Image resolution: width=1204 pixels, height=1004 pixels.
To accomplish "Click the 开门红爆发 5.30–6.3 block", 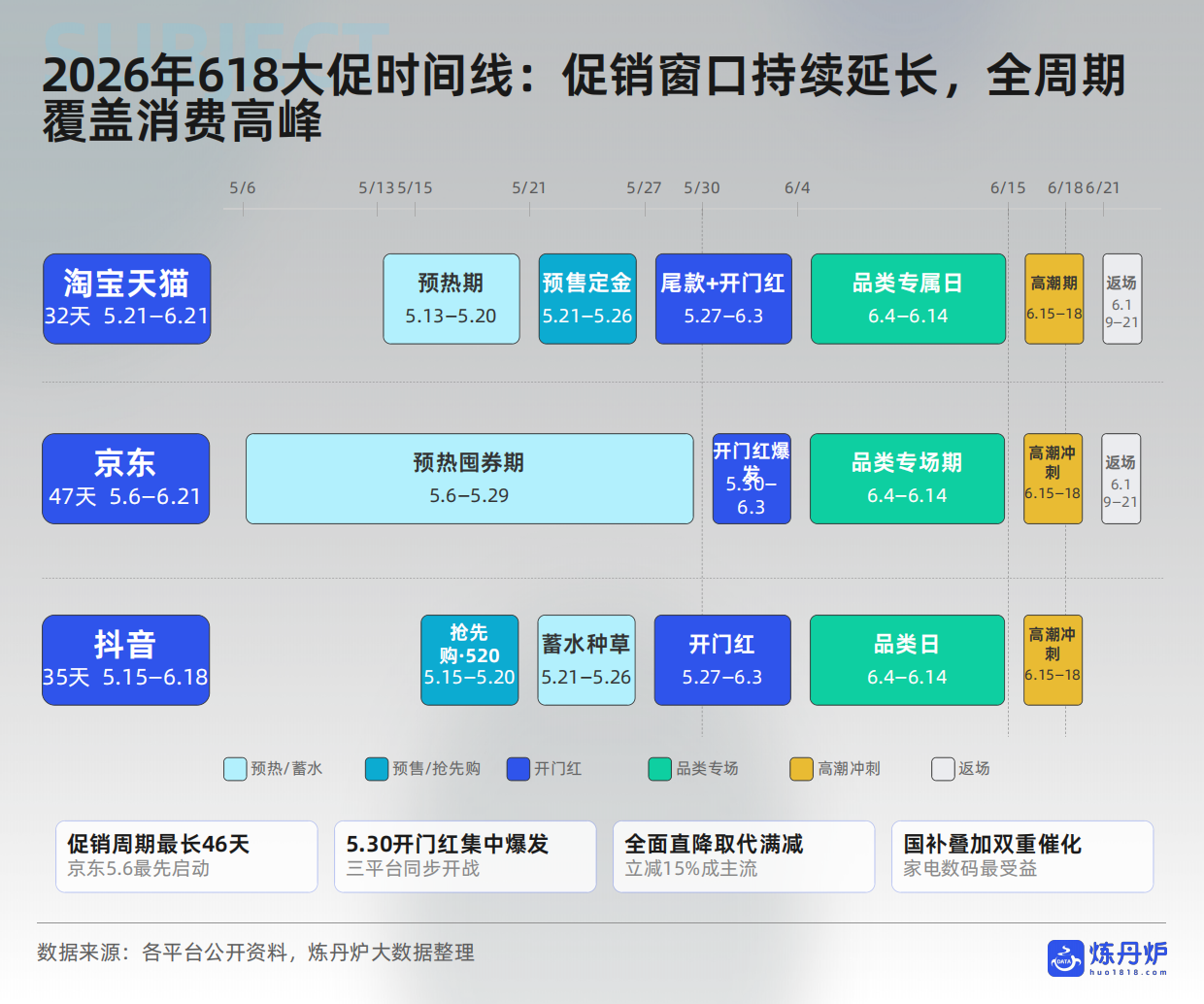I will pos(752,479).
